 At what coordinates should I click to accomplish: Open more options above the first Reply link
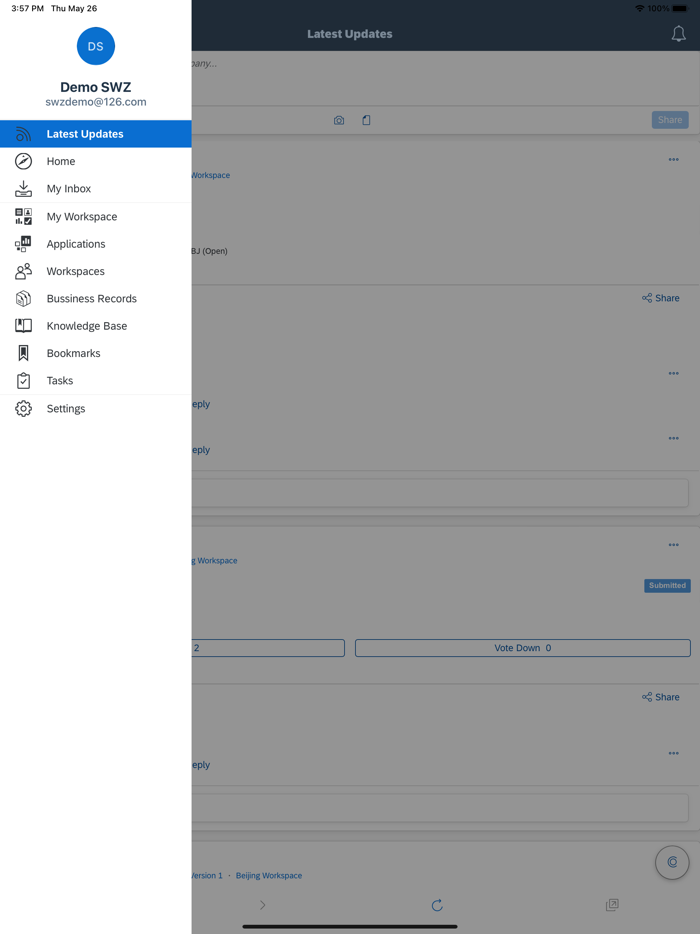(674, 373)
